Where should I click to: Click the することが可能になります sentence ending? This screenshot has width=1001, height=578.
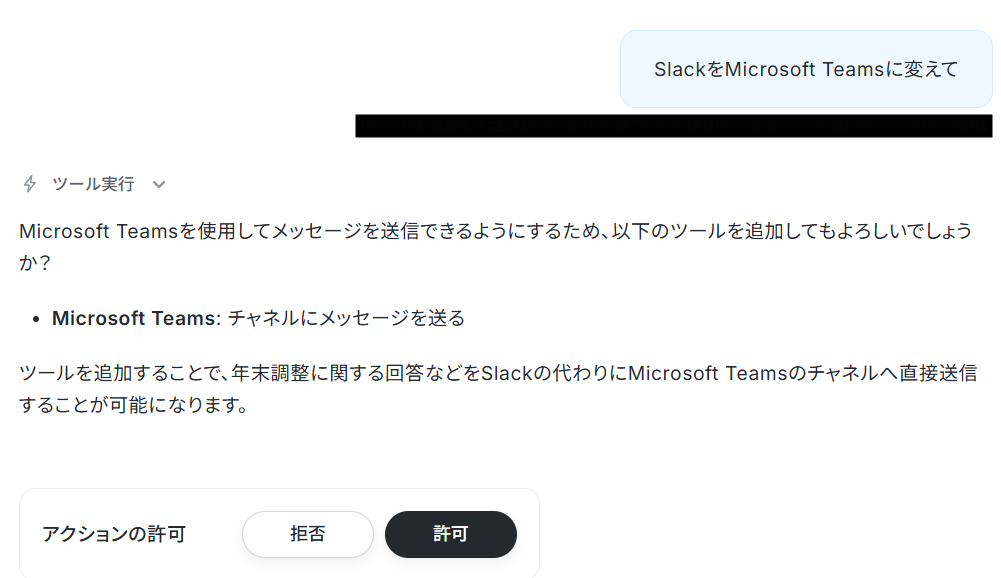[x=133, y=405]
